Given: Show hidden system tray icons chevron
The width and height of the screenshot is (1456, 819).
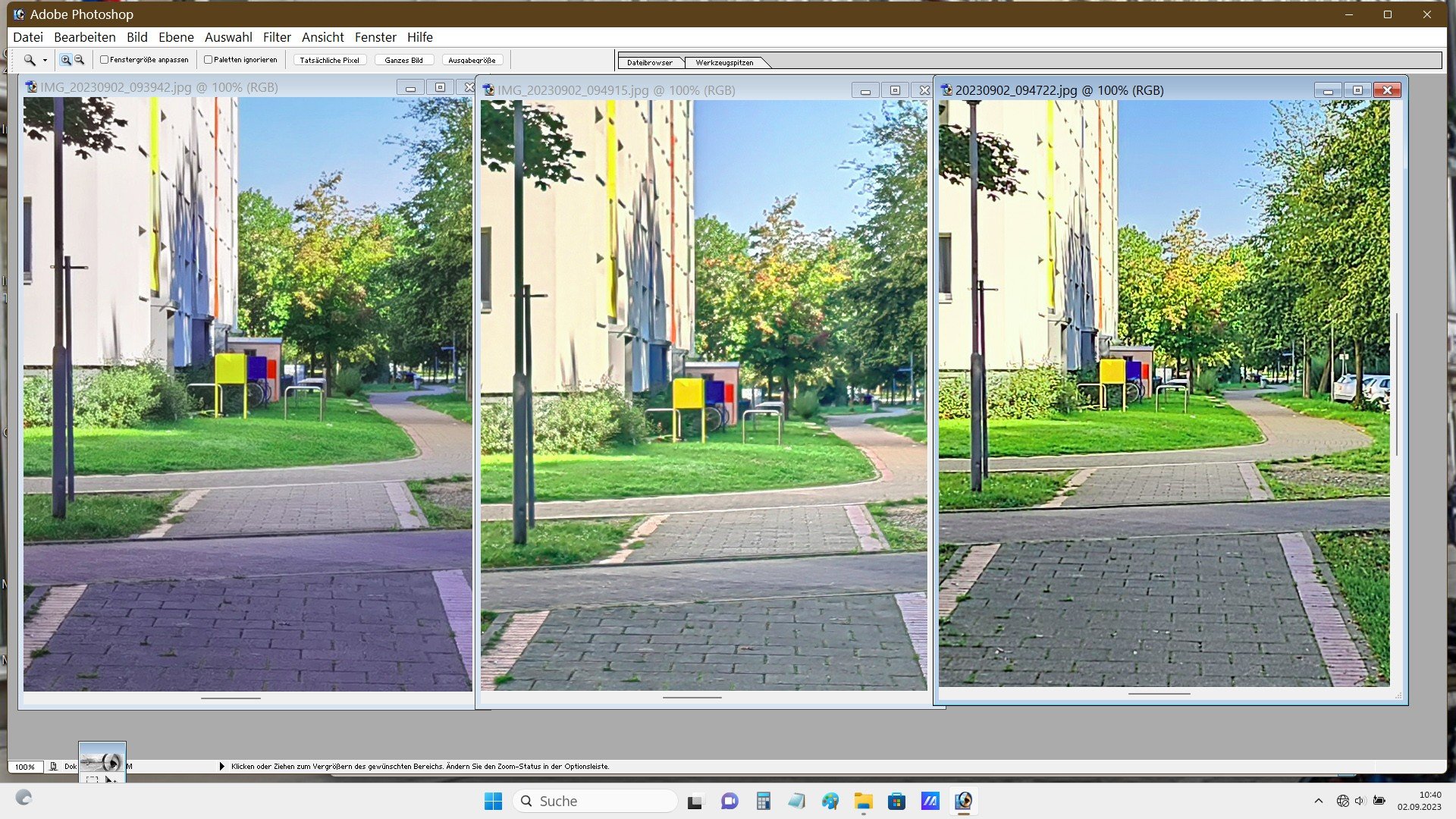Looking at the screenshot, I should [x=1318, y=801].
